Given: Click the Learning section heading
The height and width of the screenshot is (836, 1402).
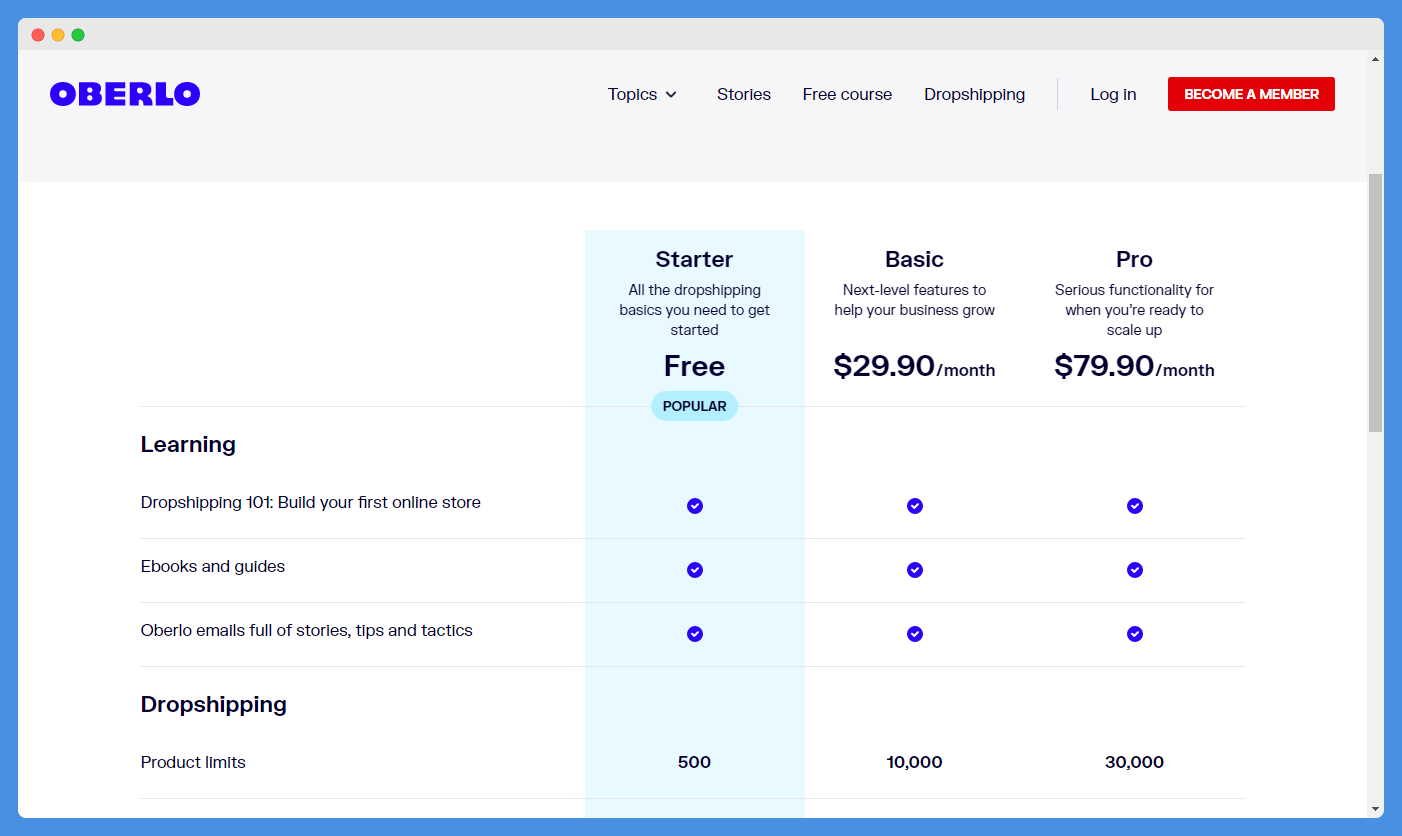Looking at the screenshot, I should (x=188, y=444).
